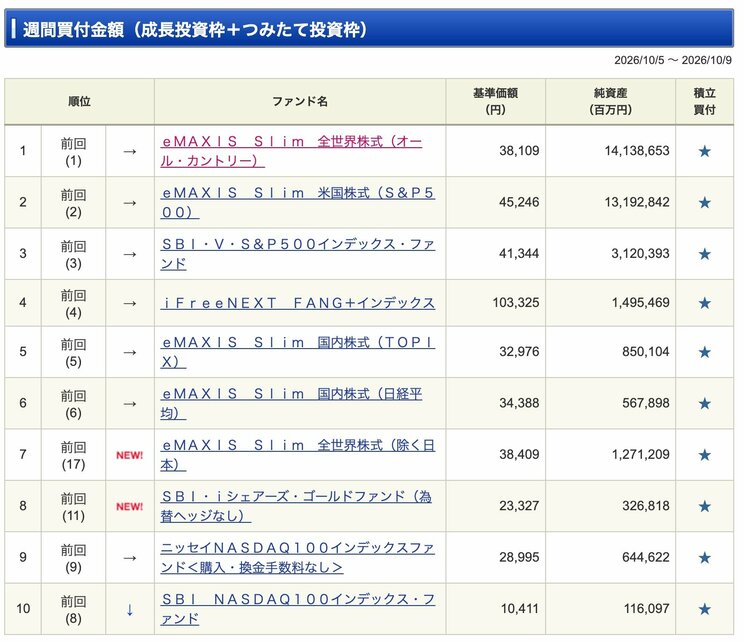This screenshot has width=744, height=642.
Task: Open eMAXIS Slim 国内株式(TOPIX) fund link
Action: (298, 352)
